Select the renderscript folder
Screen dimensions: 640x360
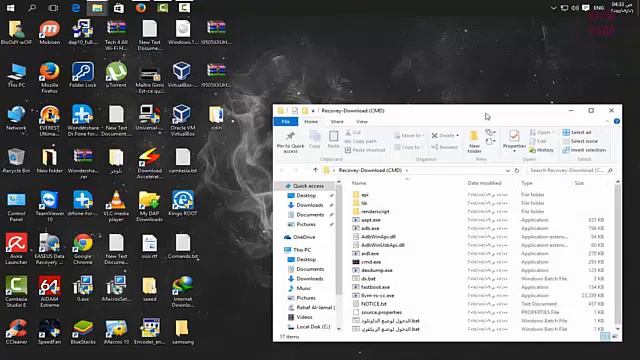(371, 211)
